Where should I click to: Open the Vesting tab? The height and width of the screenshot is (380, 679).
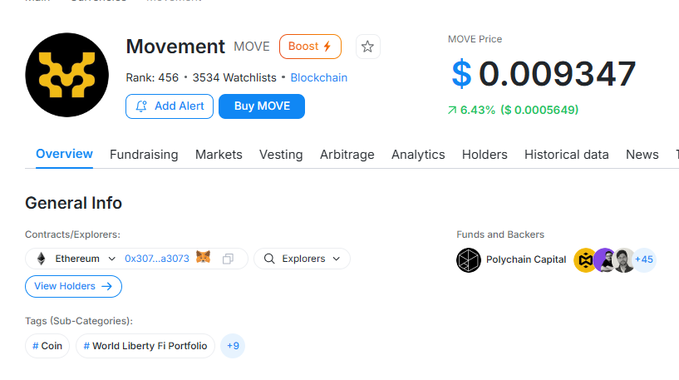(x=281, y=155)
